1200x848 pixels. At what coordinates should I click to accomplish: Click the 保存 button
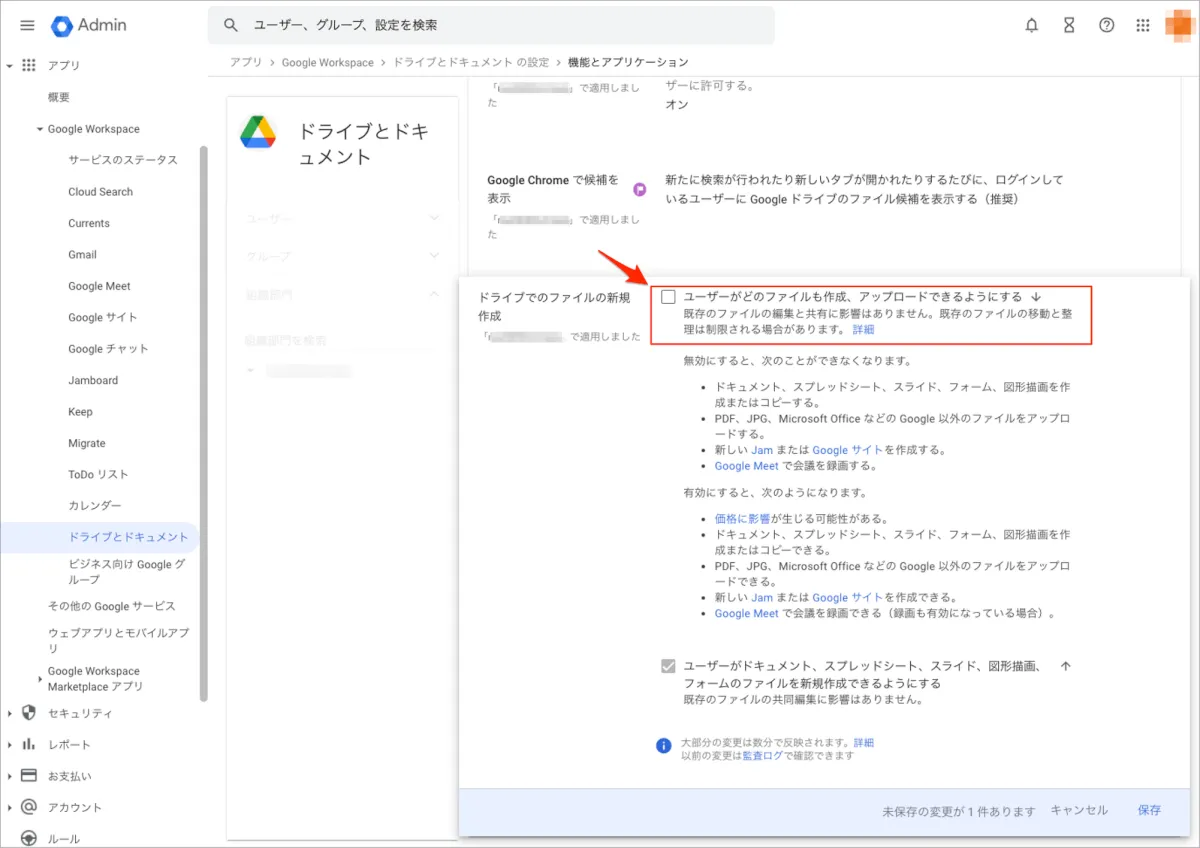[x=1149, y=810]
